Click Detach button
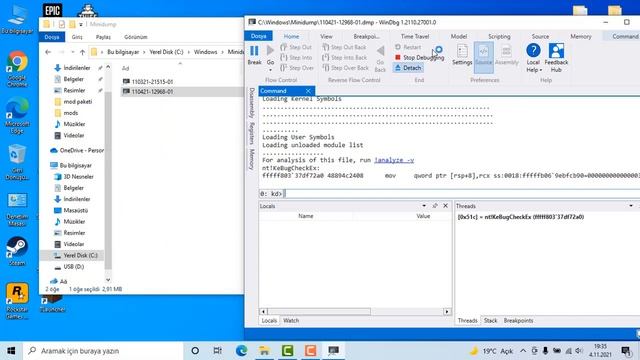The width and height of the screenshot is (640, 360). [408, 68]
